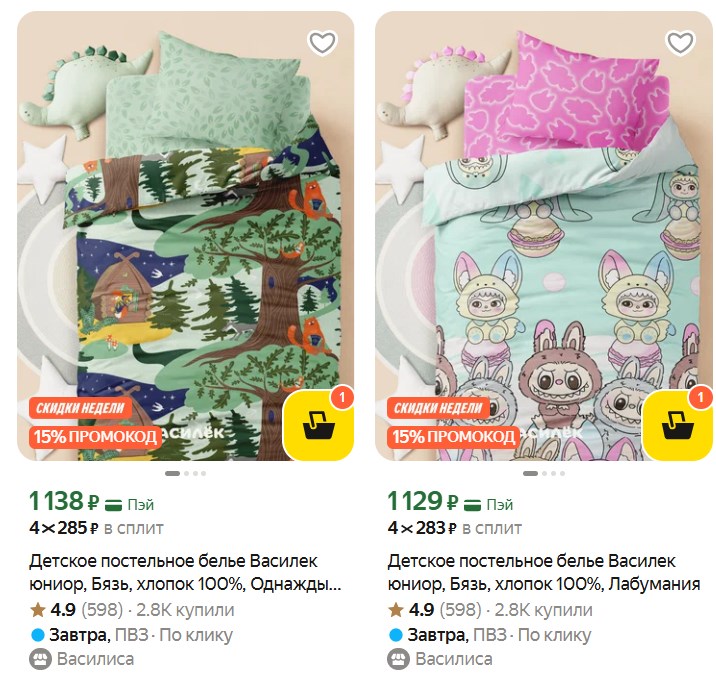Open the Labubu bedding product photo
716x685 pixels.
coord(543,240)
